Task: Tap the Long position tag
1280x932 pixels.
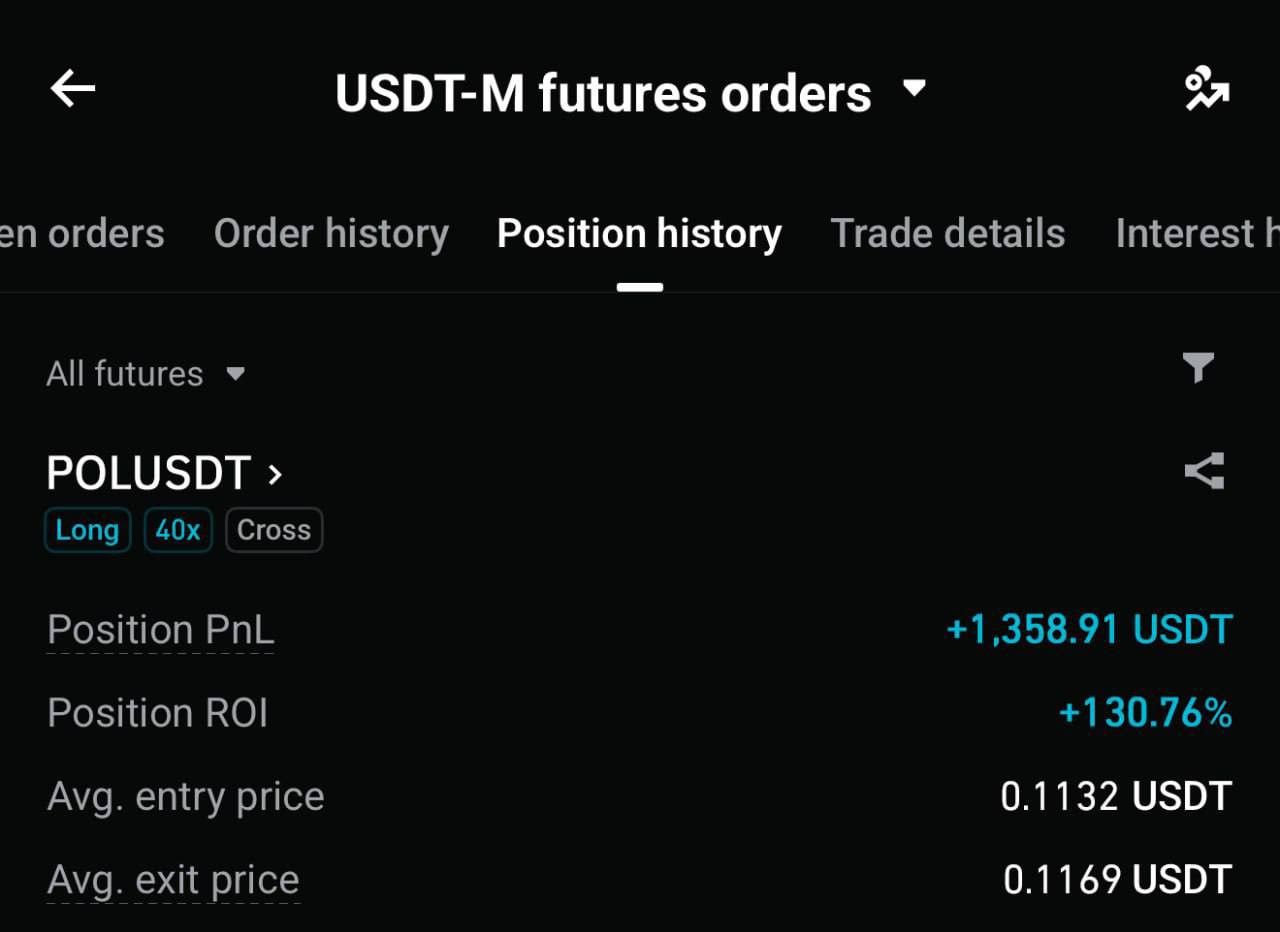Action: point(87,530)
